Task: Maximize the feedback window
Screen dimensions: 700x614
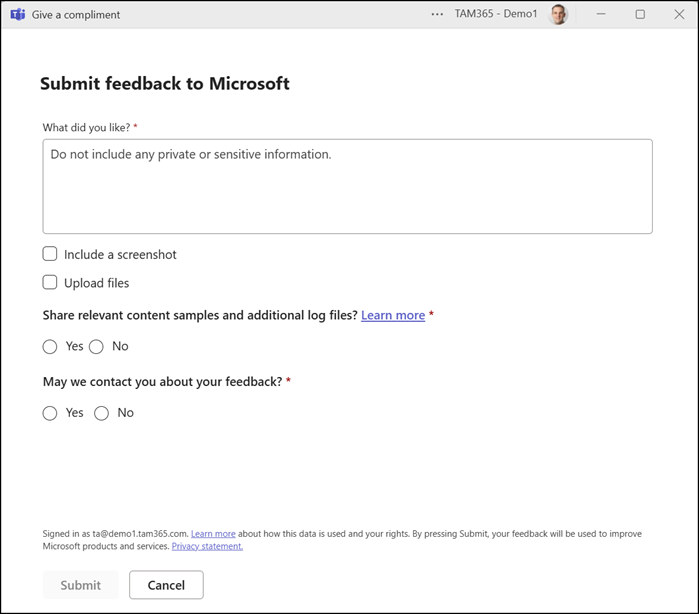Action: click(640, 14)
